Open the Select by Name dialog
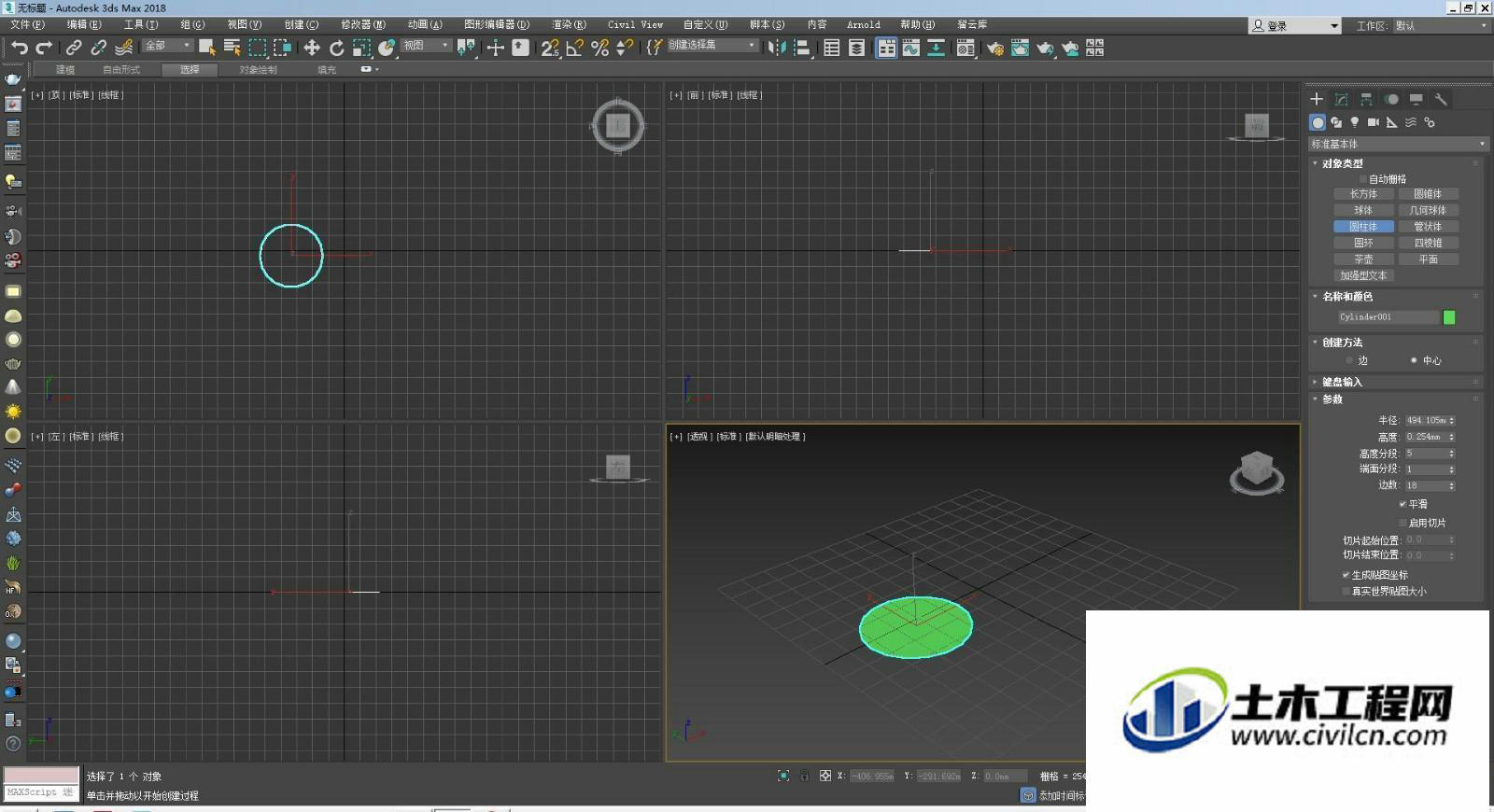This screenshot has height=812, width=1494. coord(233,48)
